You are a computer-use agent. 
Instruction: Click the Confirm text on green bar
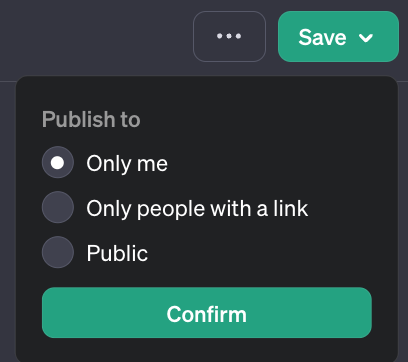[207, 314]
